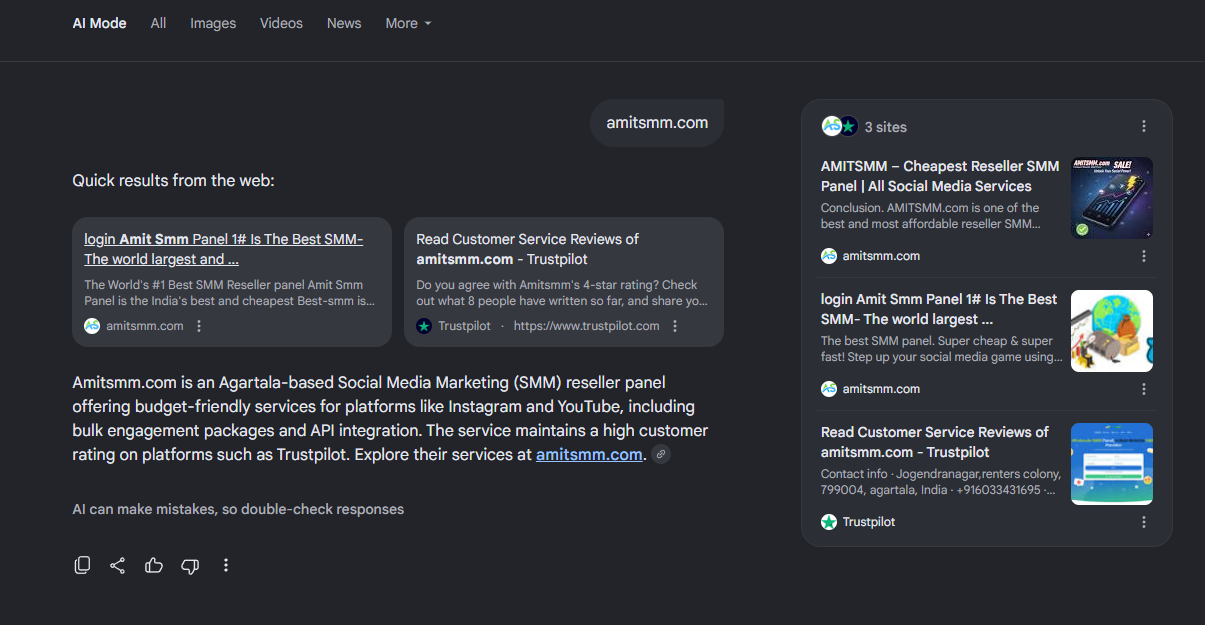Screen dimensions: 1205x625
Task: Click the amitsmm favicon in first quick result
Action: click(92, 326)
